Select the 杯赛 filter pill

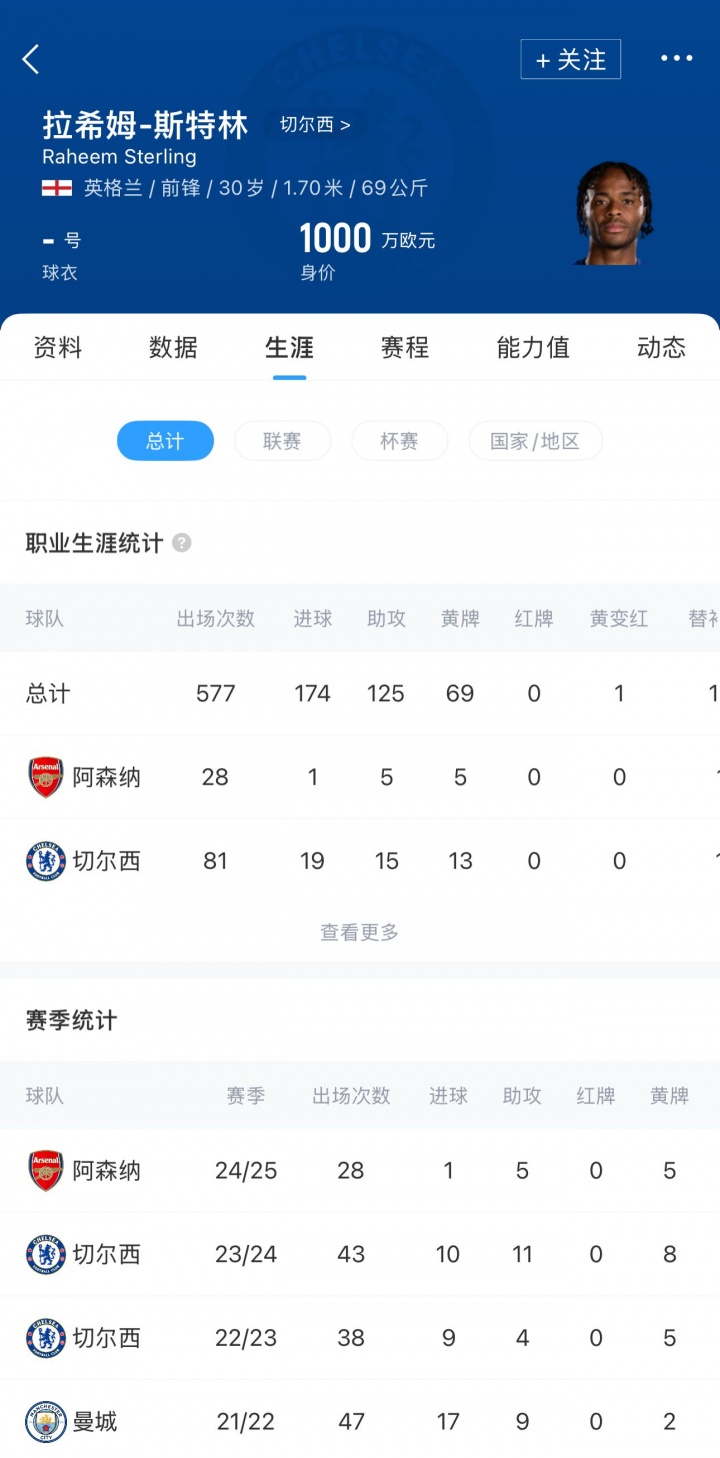point(399,441)
